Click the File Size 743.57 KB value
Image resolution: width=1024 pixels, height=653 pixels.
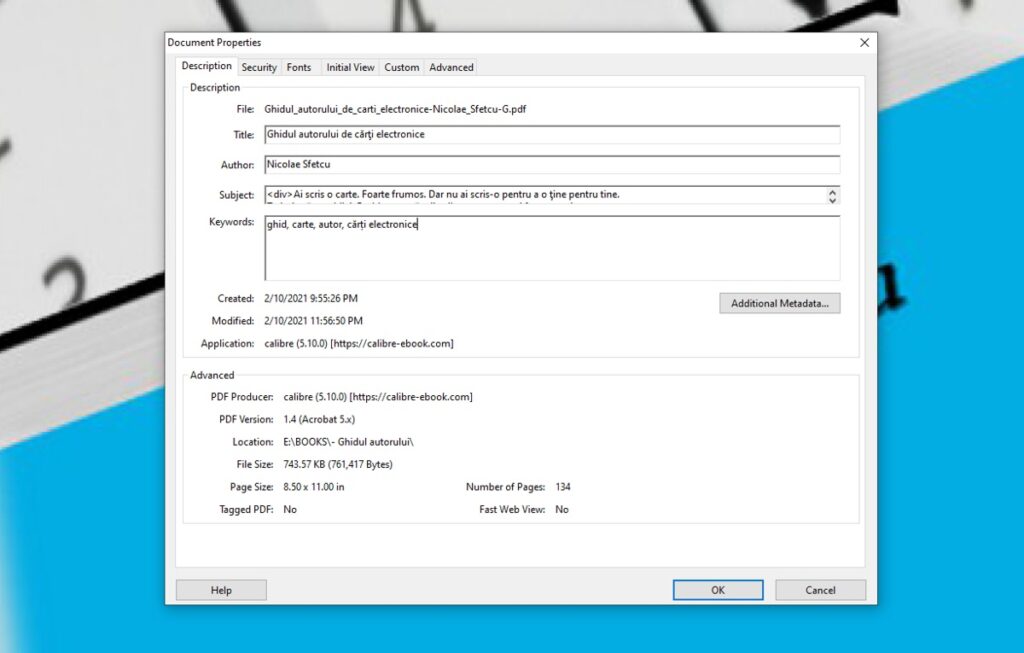(338, 464)
